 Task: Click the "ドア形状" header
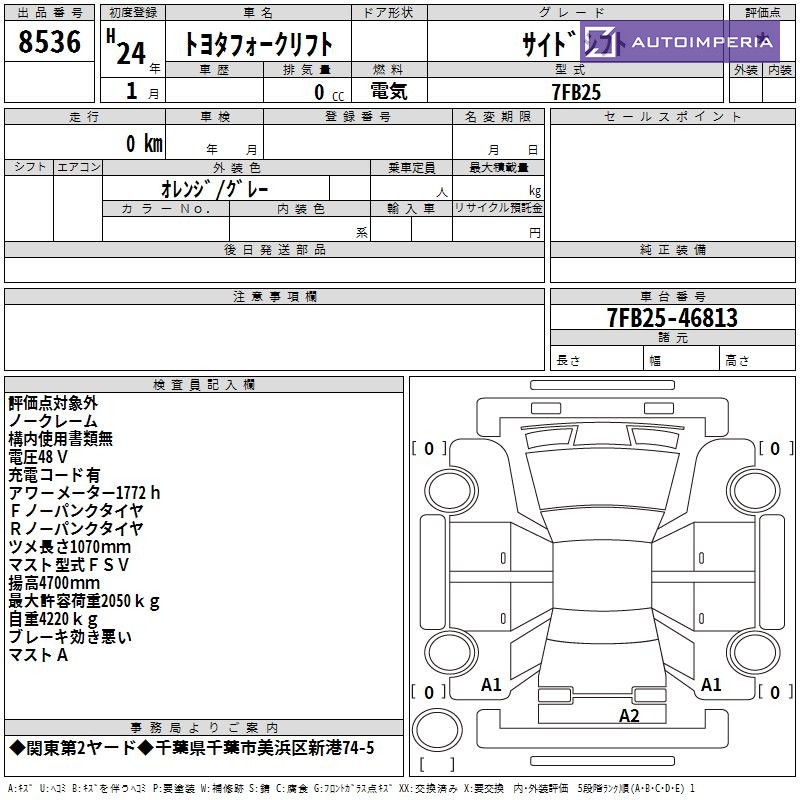click(x=389, y=13)
